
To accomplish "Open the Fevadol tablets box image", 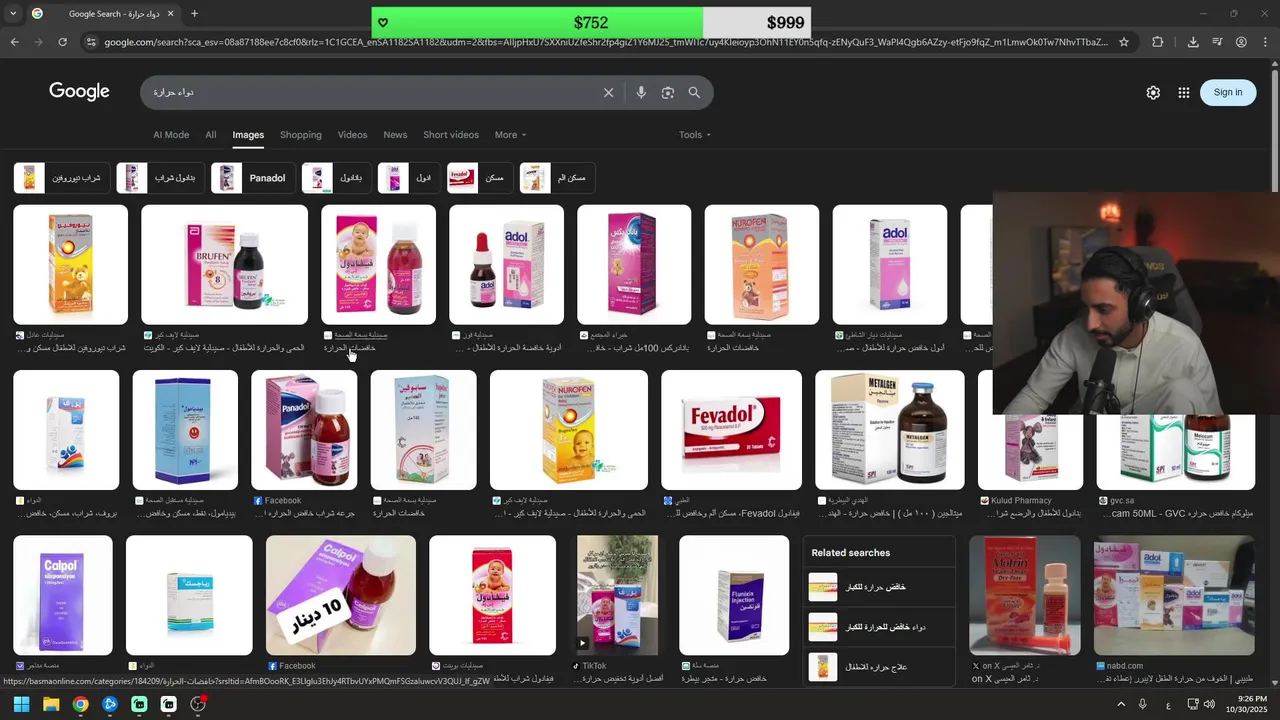I will (731, 430).
